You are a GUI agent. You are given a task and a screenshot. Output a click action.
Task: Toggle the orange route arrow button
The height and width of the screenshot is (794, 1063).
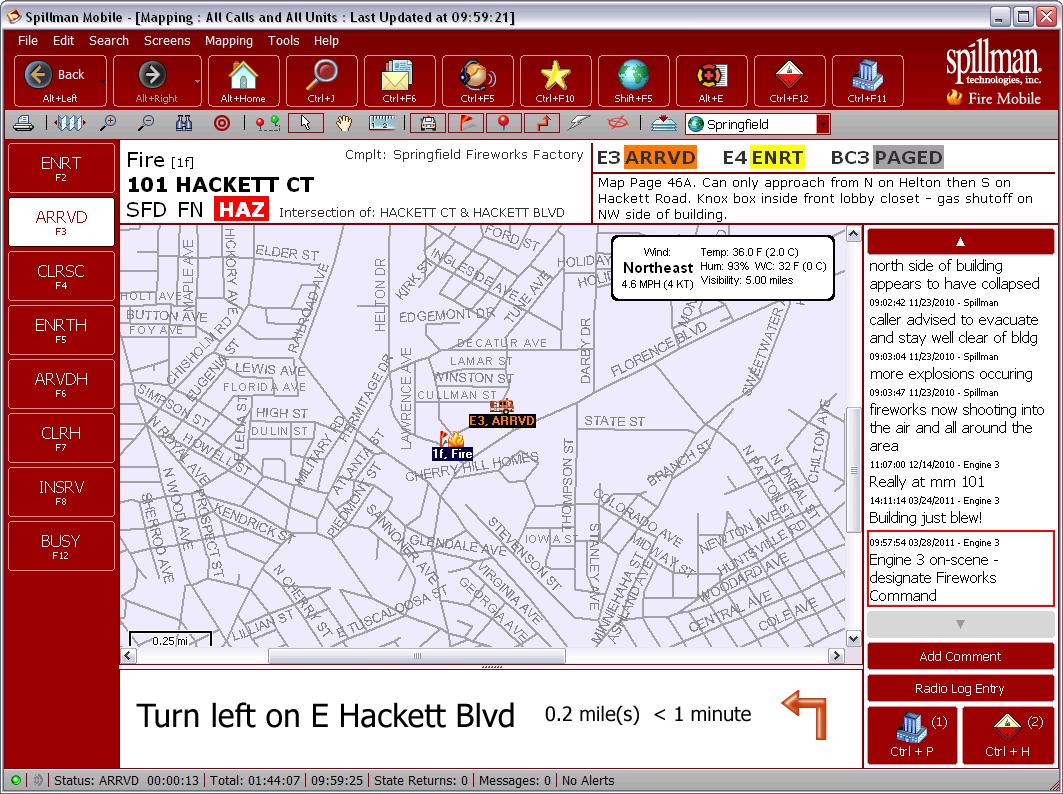pyautogui.click(x=542, y=123)
